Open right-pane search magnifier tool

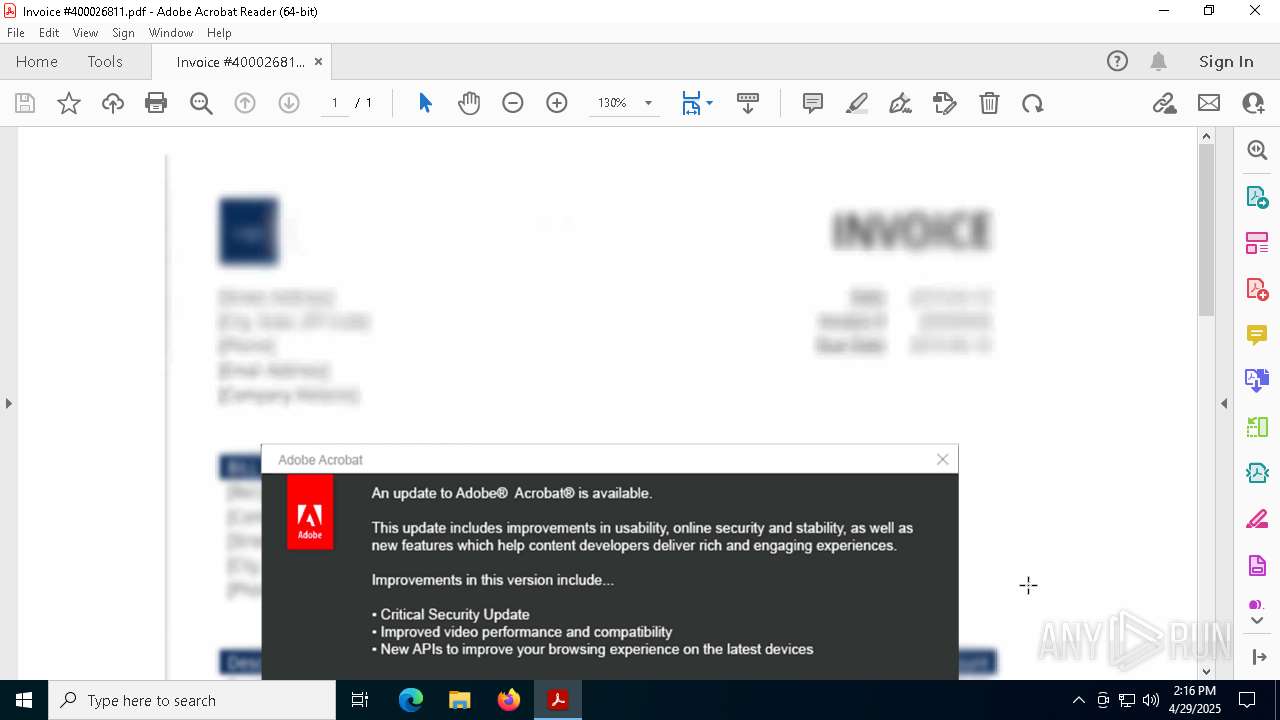1257,150
